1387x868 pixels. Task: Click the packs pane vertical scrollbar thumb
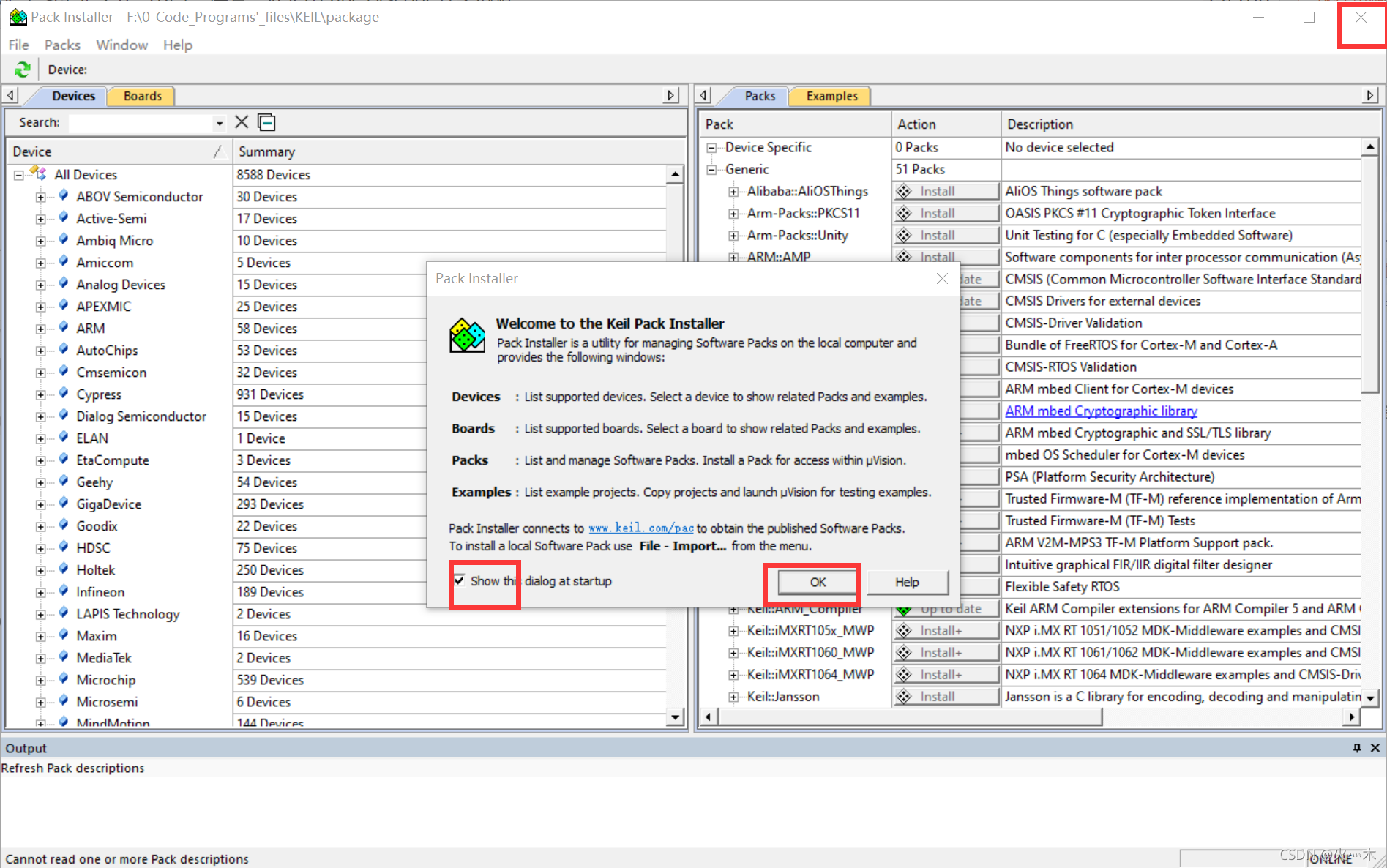(x=1369, y=274)
